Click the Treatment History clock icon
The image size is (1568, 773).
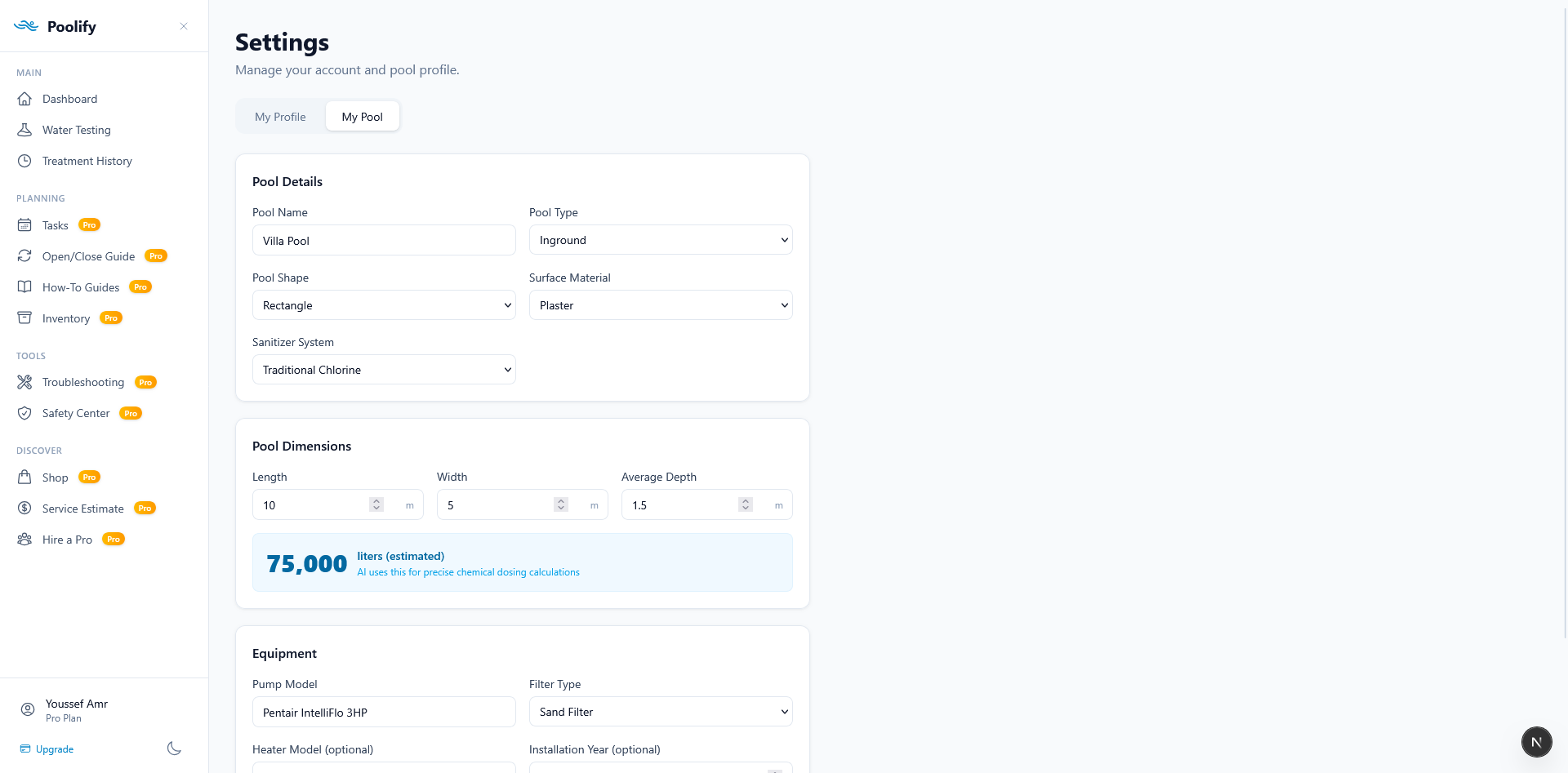point(24,161)
